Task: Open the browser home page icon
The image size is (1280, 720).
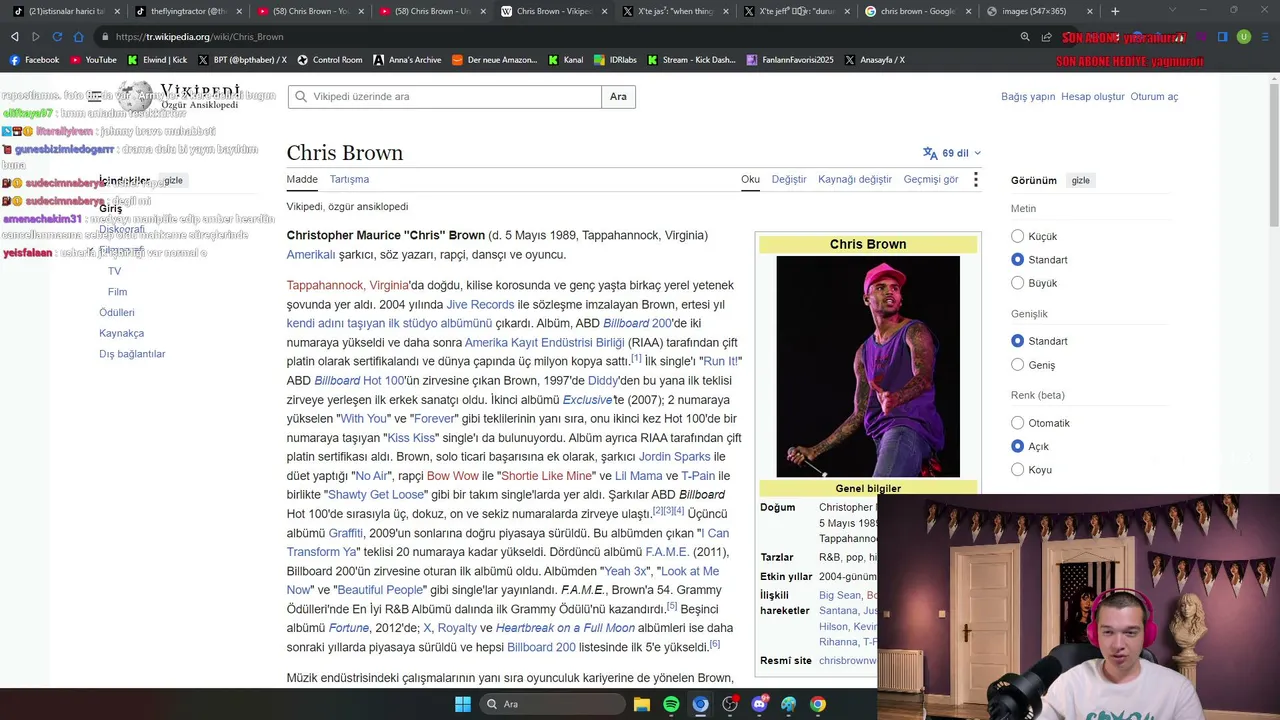Action: point(79,37)
